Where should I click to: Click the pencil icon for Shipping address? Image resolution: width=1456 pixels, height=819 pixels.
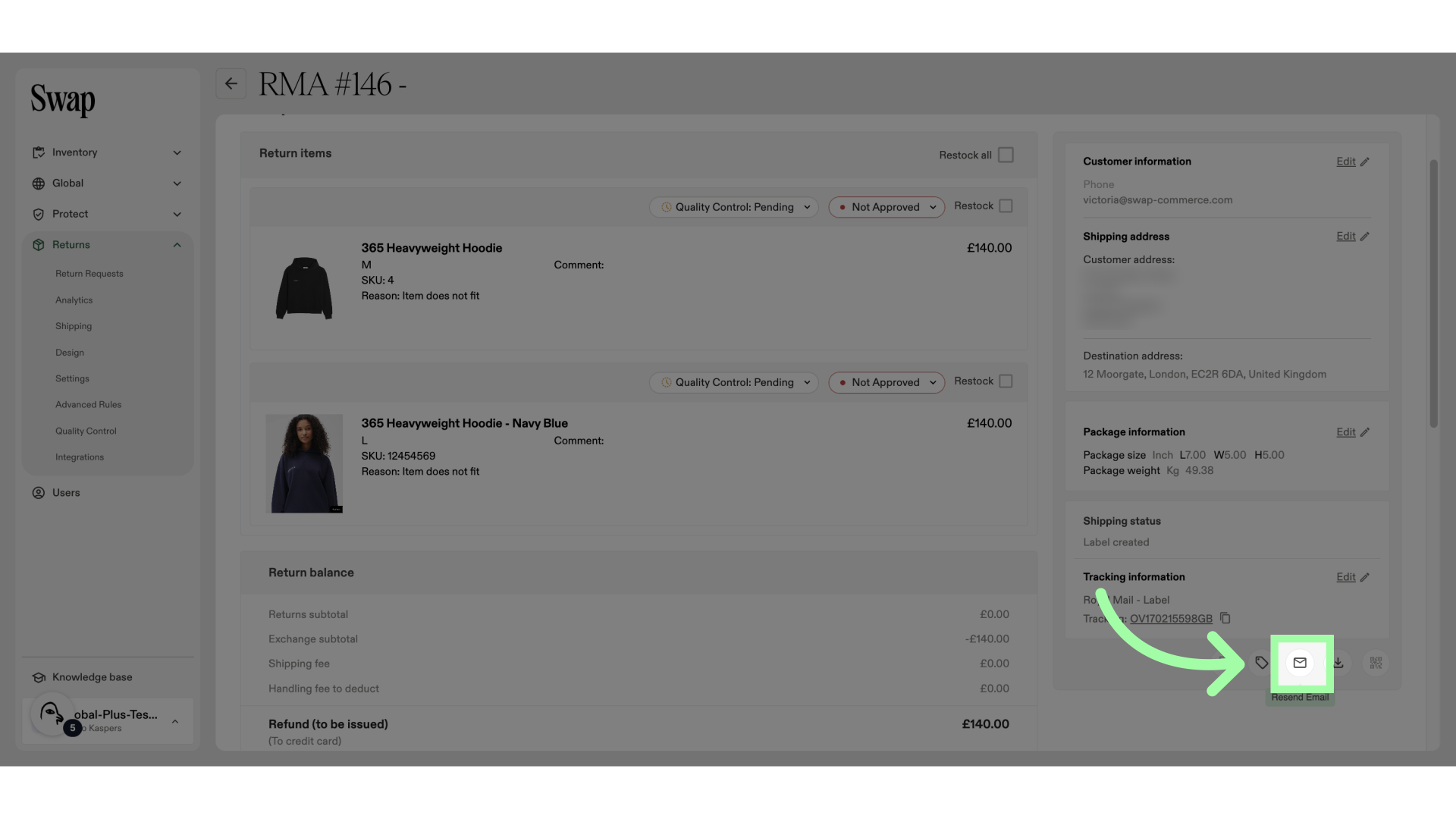click(1364, 237)
